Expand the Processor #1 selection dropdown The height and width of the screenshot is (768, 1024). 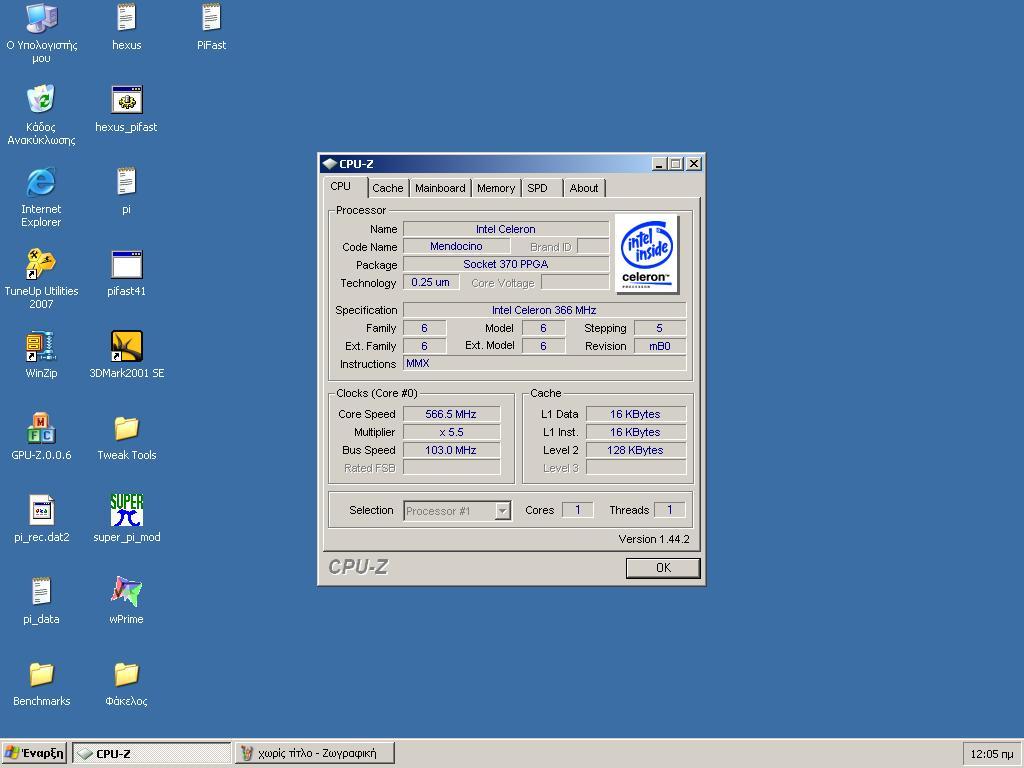(x=502, y=511)
